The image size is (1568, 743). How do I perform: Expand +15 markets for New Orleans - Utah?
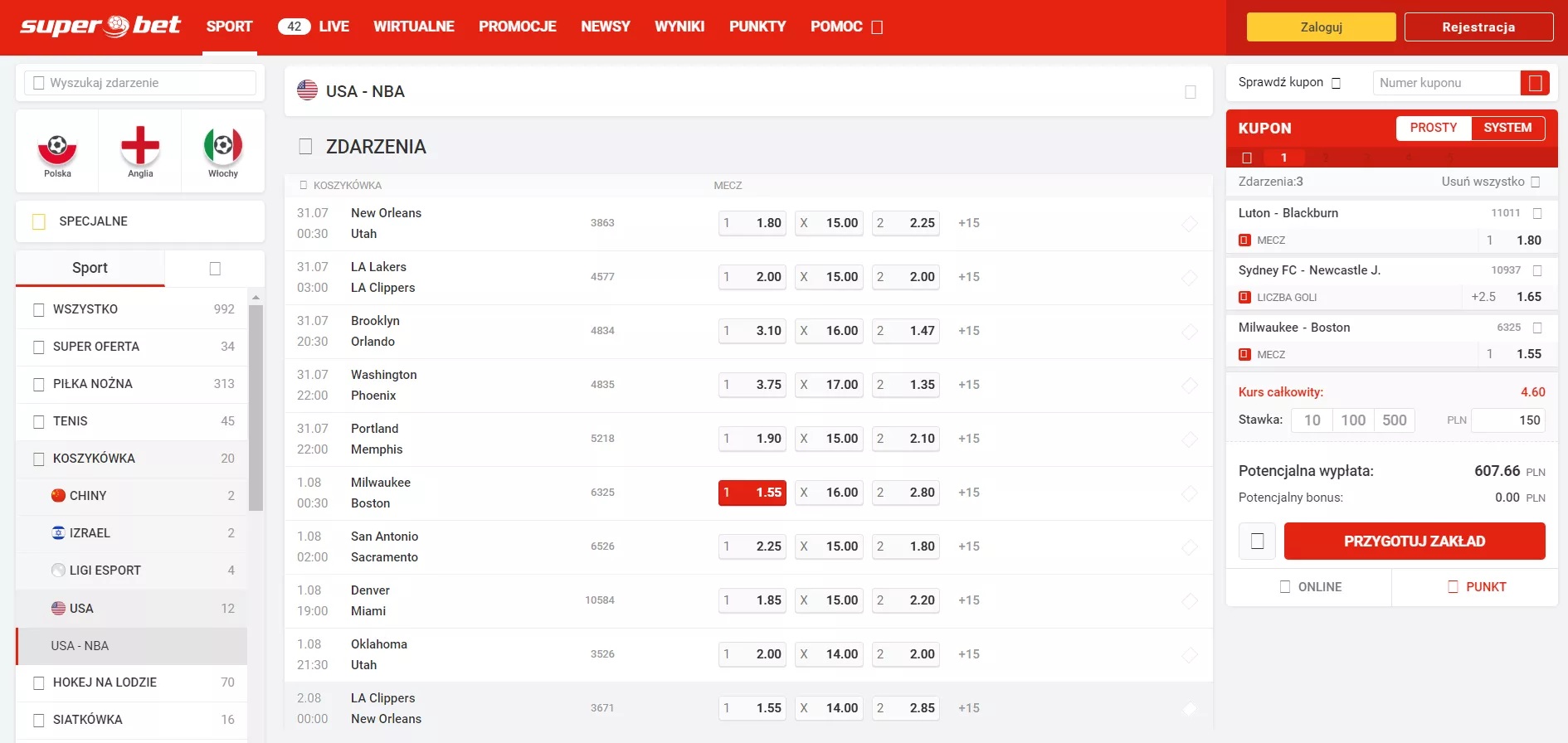tap(969, 223)
